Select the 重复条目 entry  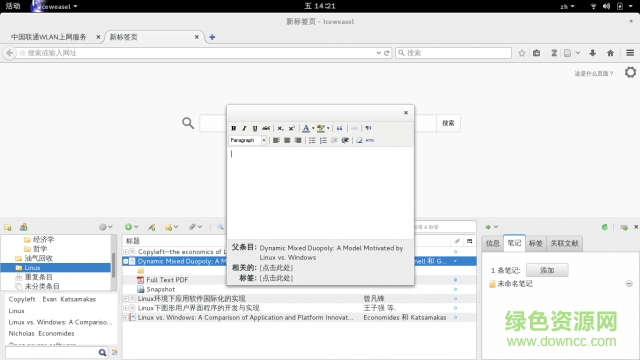coord(38,277)
